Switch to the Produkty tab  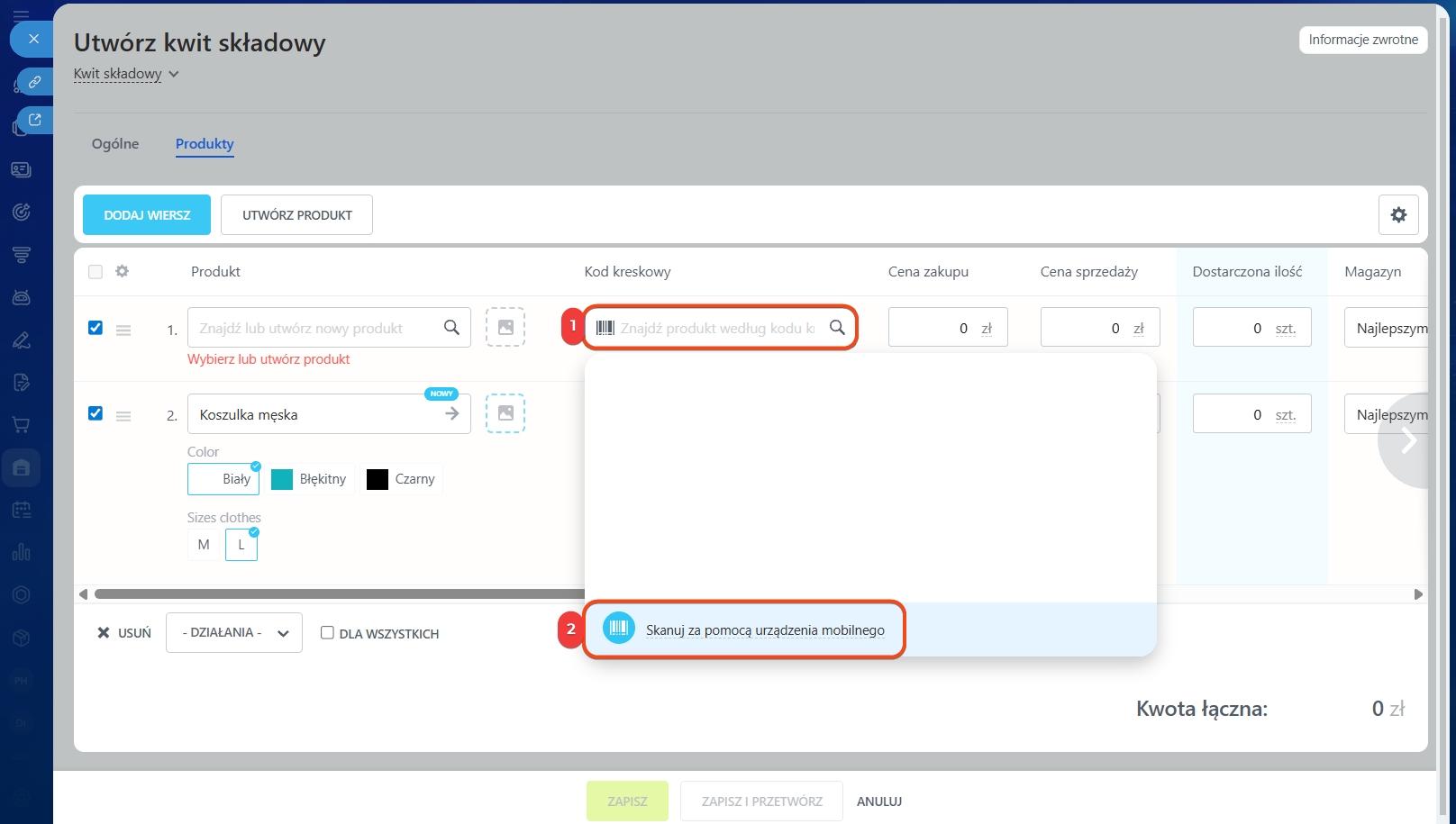205,144
